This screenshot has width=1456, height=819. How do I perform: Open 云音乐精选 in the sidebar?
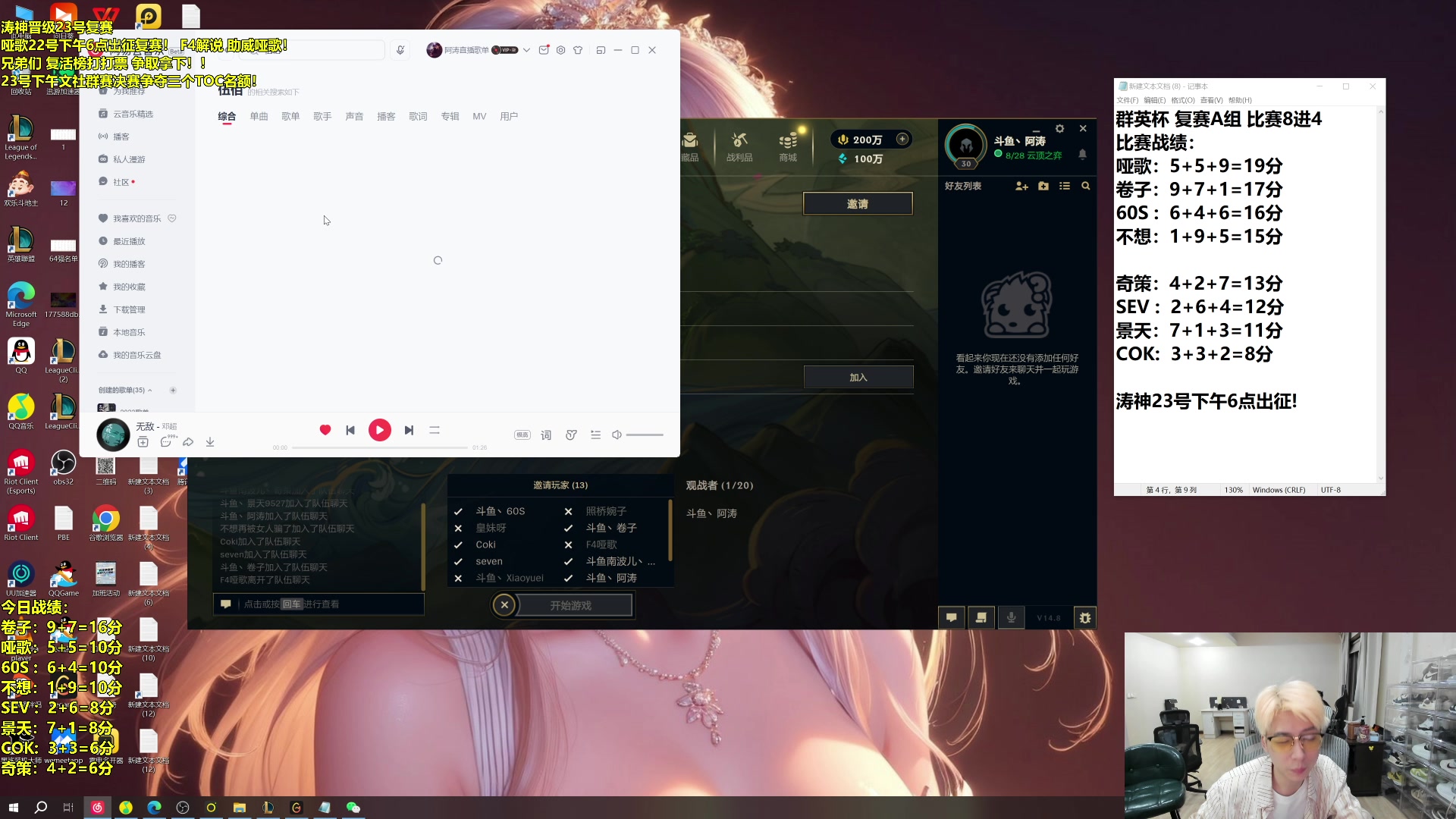133,114
